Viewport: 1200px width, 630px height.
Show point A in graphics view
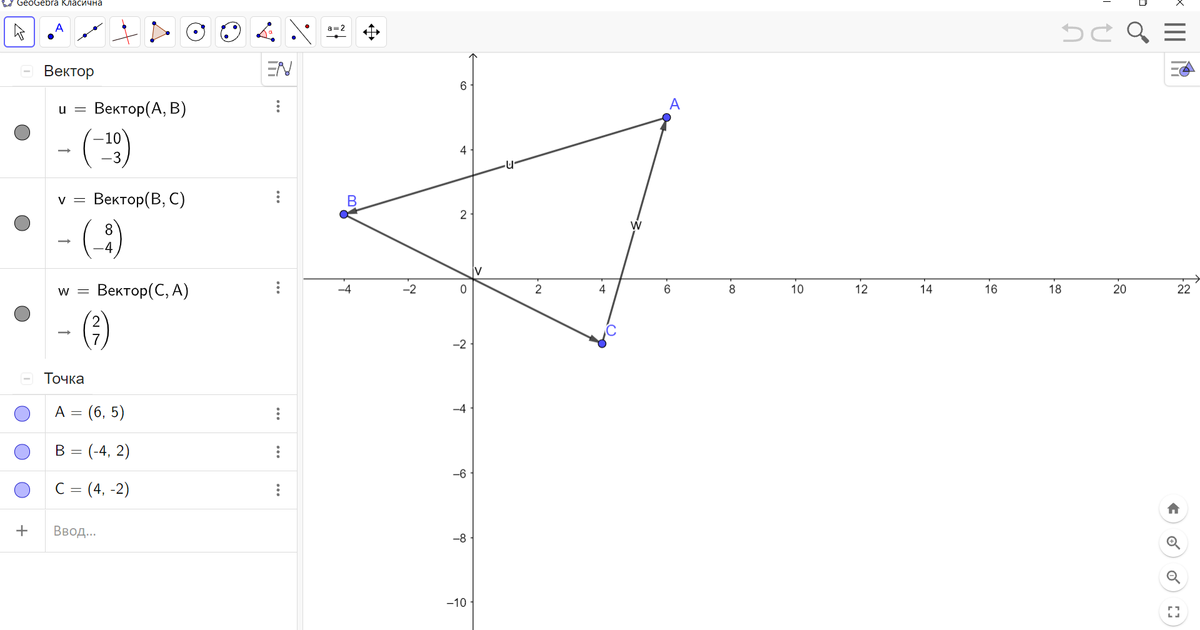pos(22,413)
